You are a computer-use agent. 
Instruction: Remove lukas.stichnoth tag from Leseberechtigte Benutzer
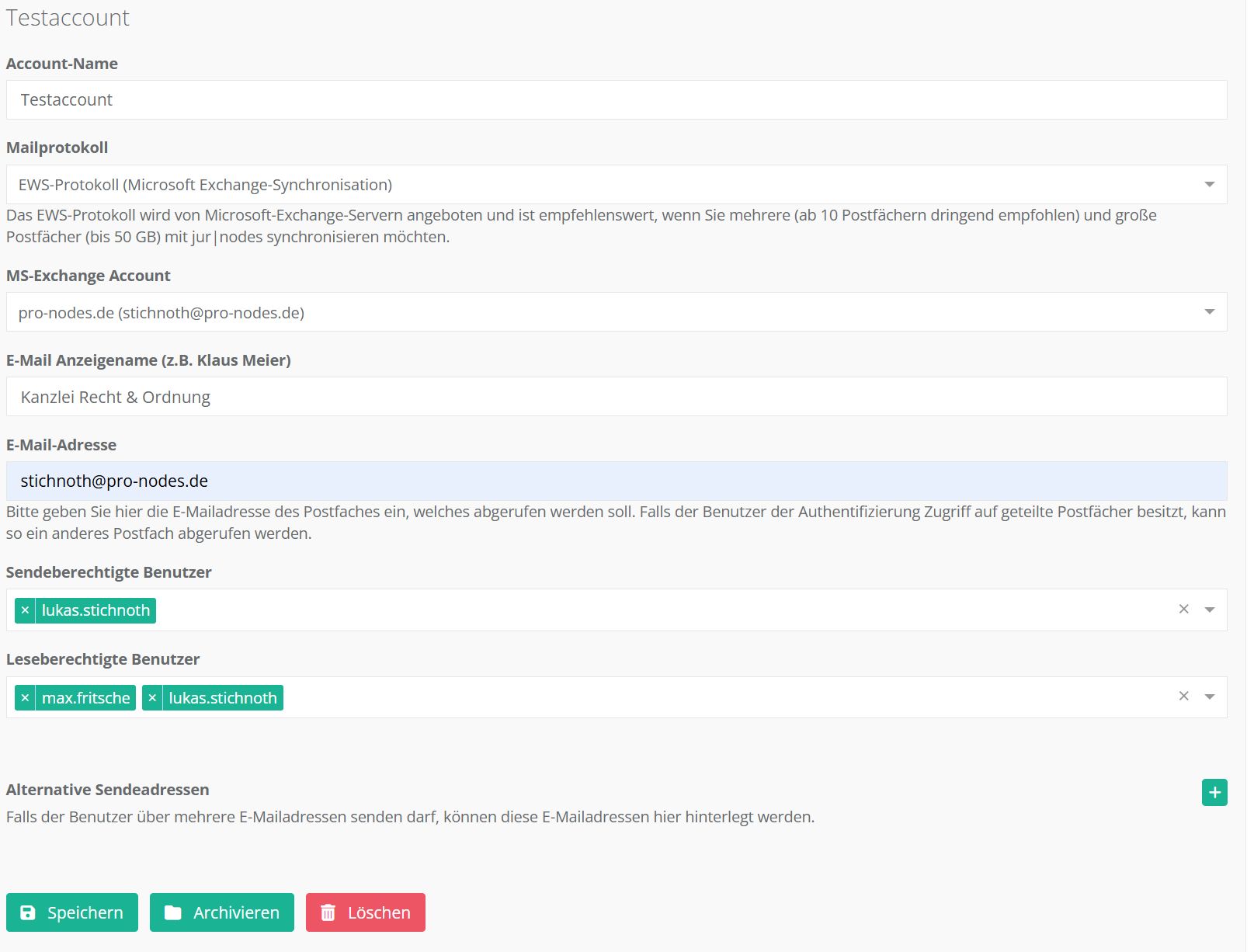point(152,698)
